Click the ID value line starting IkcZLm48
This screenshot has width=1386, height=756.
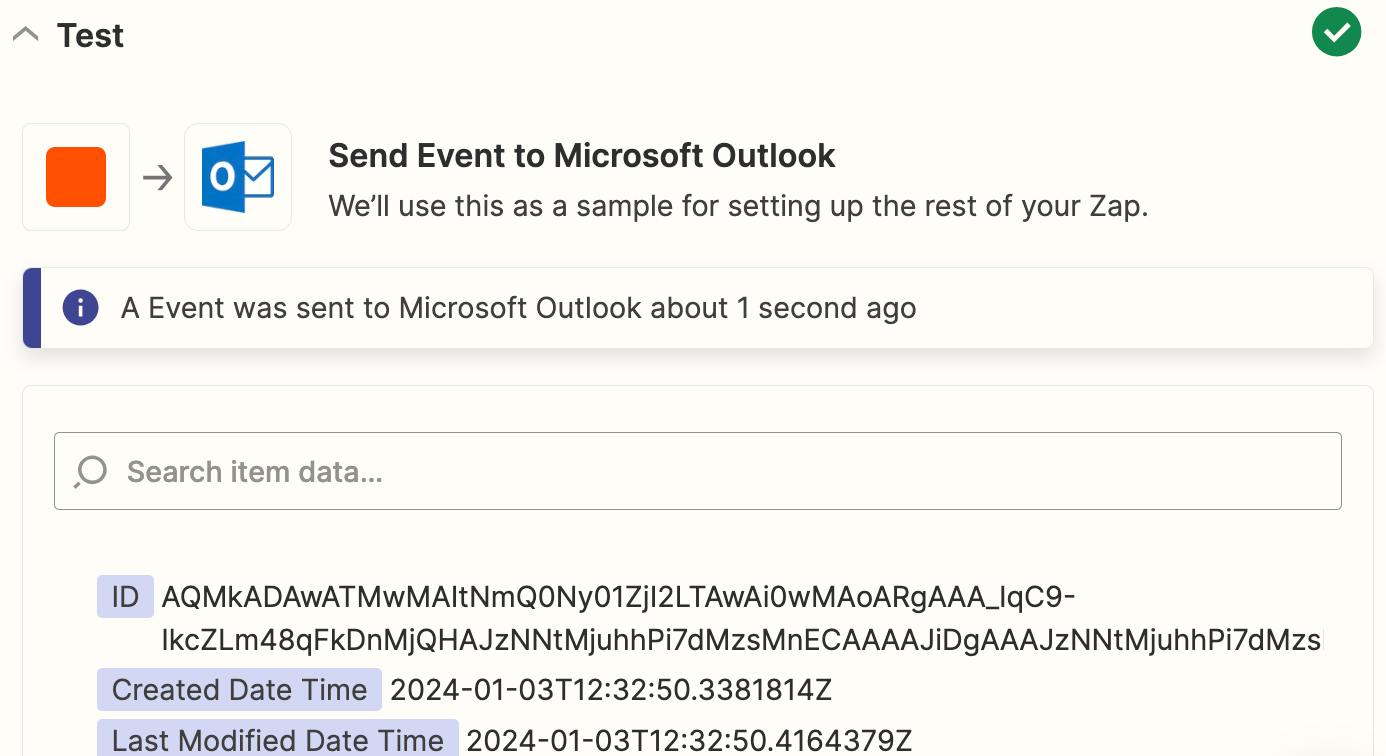tap(740, 640)
